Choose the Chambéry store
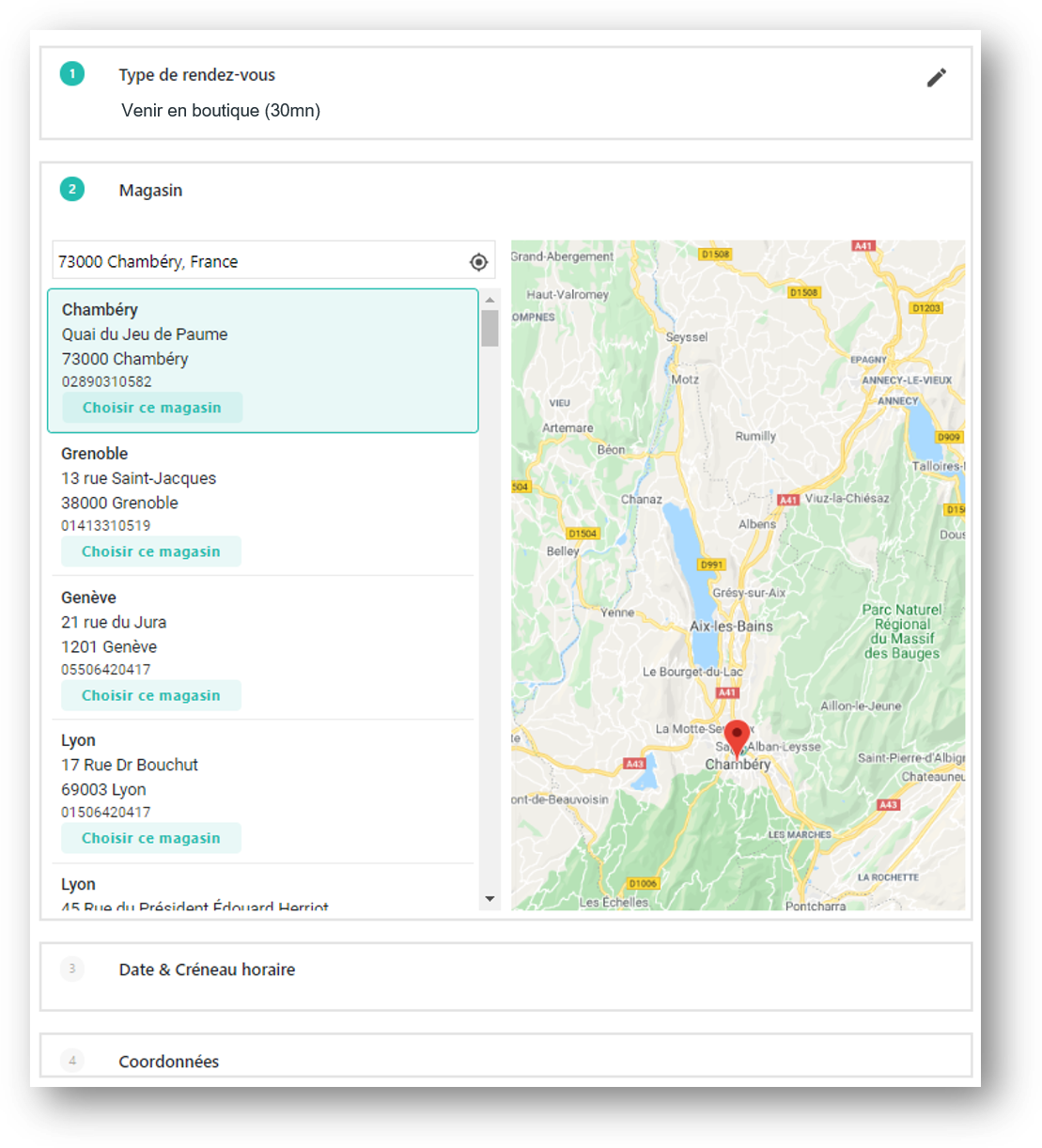Image resolution: width=1042 pixels, height=1148 pixels. click(152, 408)
